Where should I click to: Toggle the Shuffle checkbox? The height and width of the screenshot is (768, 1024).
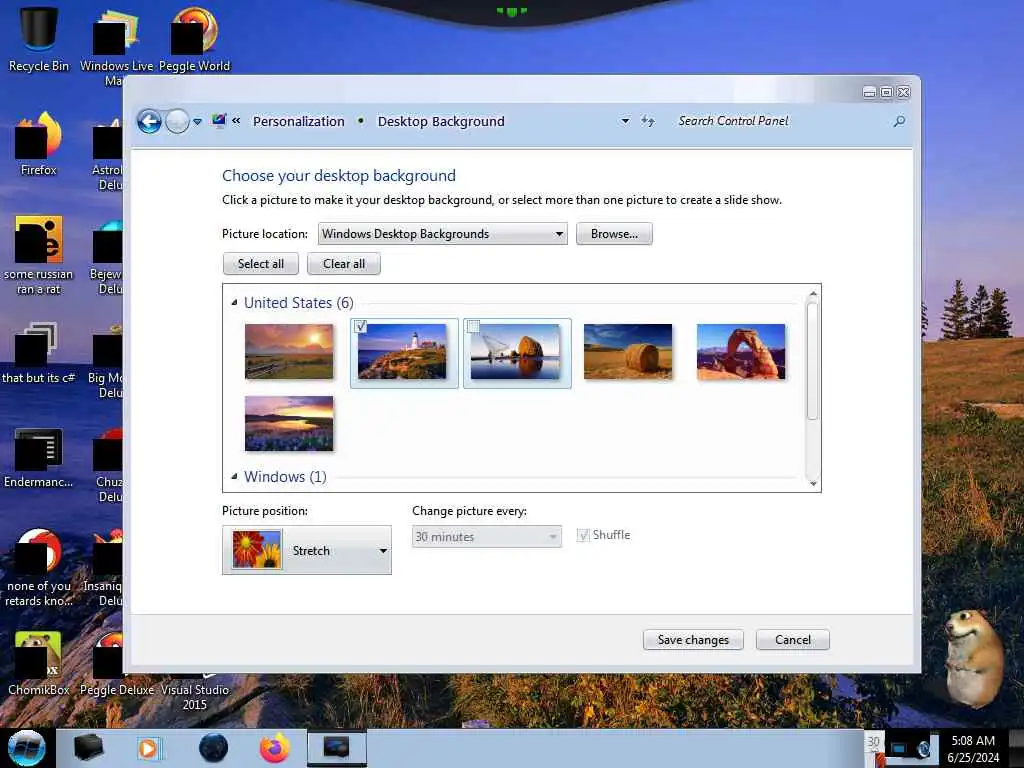583,536
